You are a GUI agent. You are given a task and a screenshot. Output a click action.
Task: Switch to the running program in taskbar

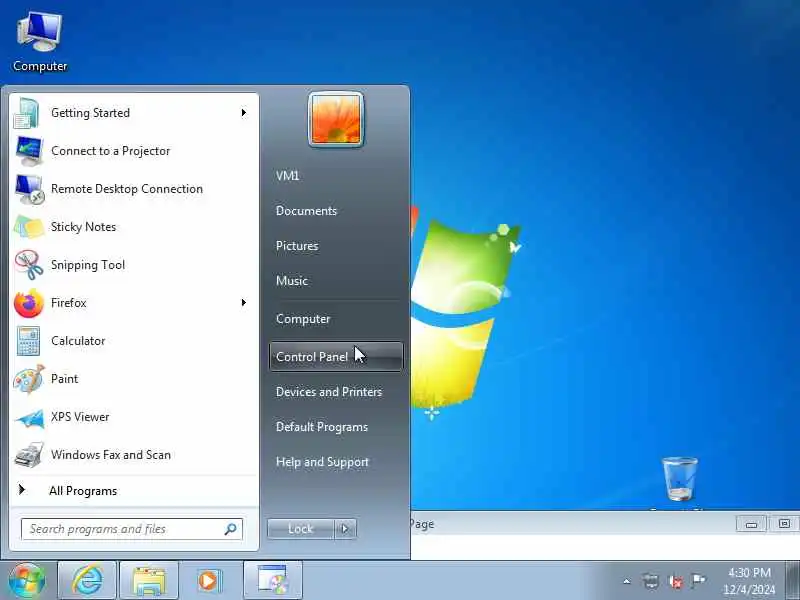pos(273,581)
